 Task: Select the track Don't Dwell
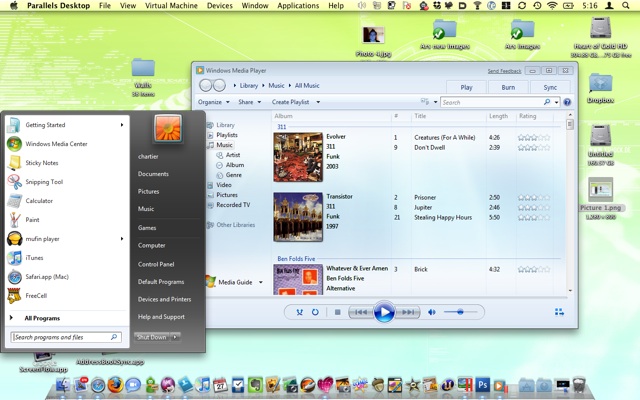point(429,148)
